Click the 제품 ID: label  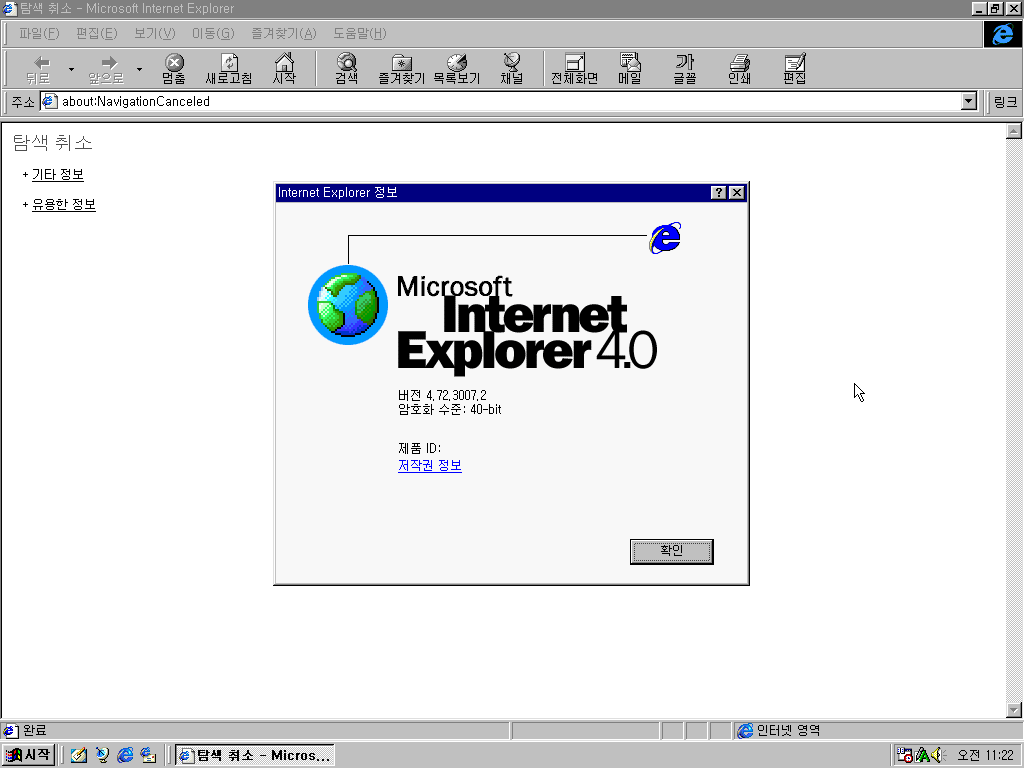pos(419,448)
